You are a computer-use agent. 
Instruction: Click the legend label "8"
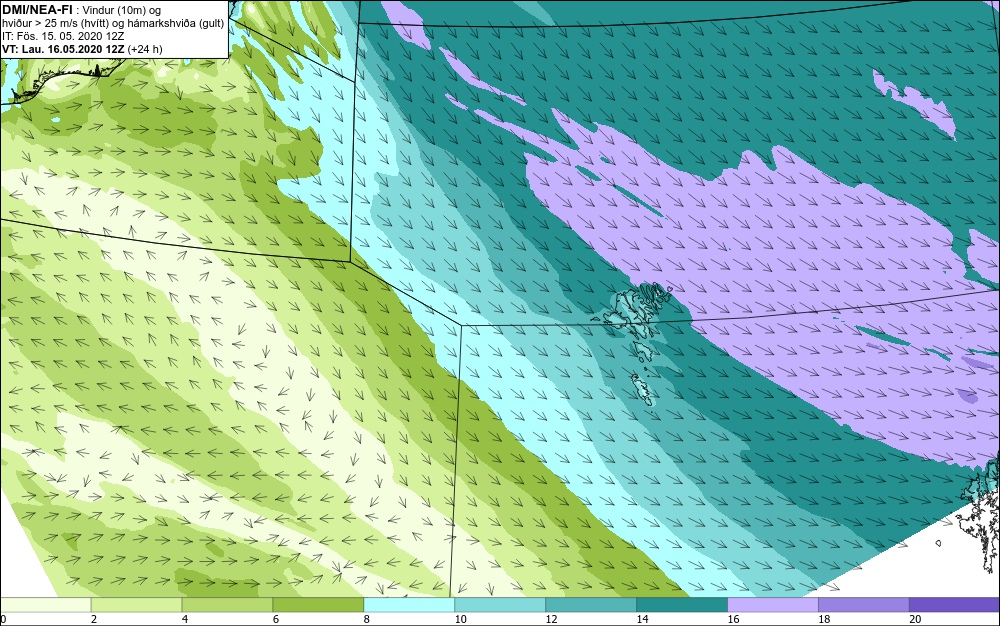coord(367,619)
